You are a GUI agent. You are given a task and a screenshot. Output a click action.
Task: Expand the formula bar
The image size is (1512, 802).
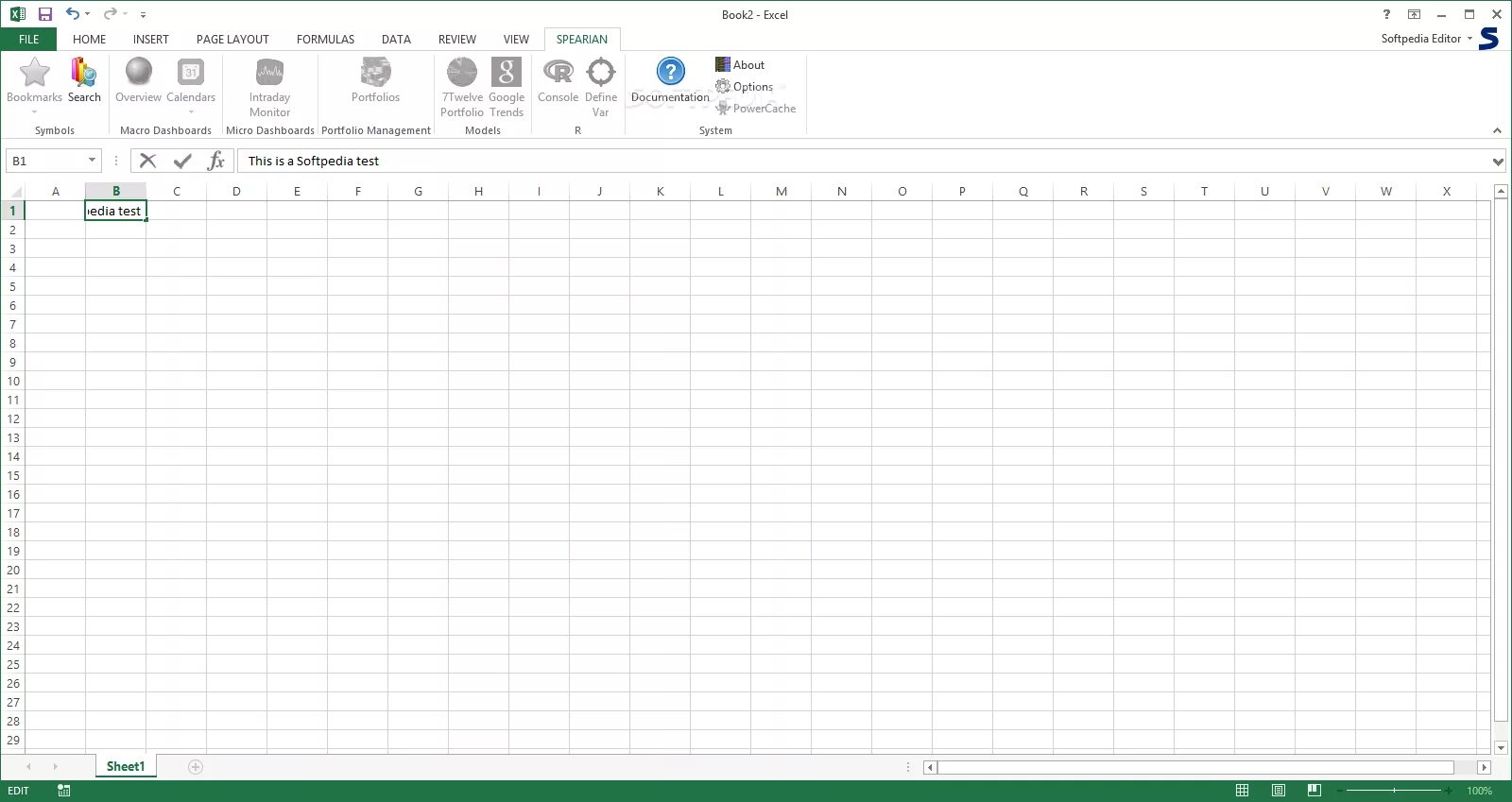[1498, 162]
